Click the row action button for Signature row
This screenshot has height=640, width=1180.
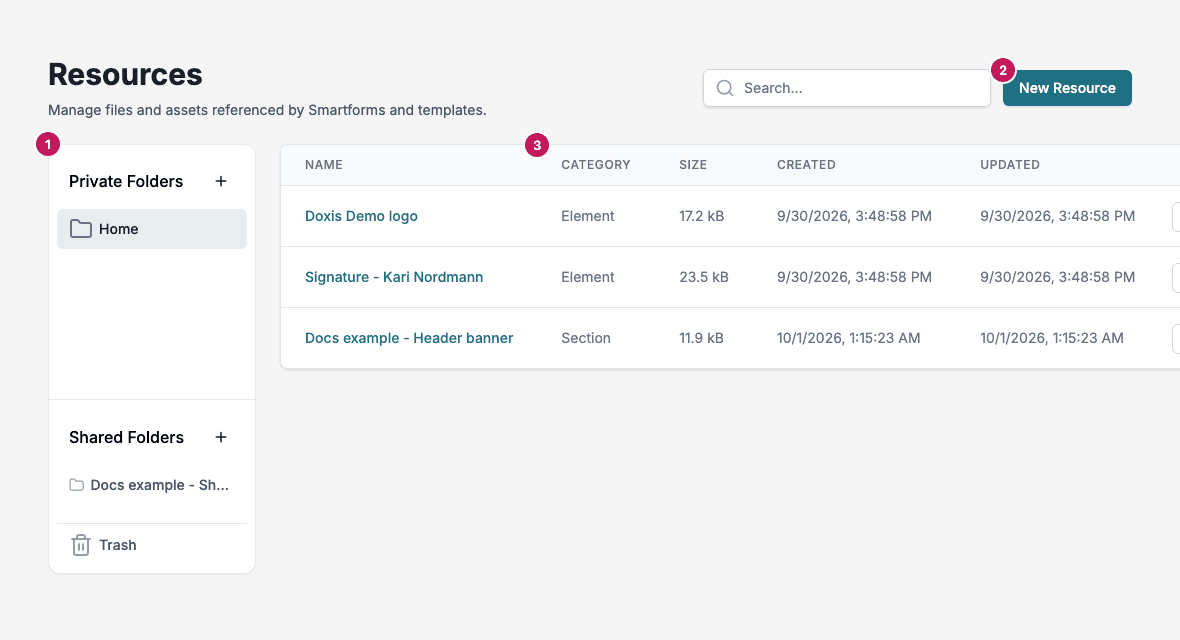[1176, 278]
